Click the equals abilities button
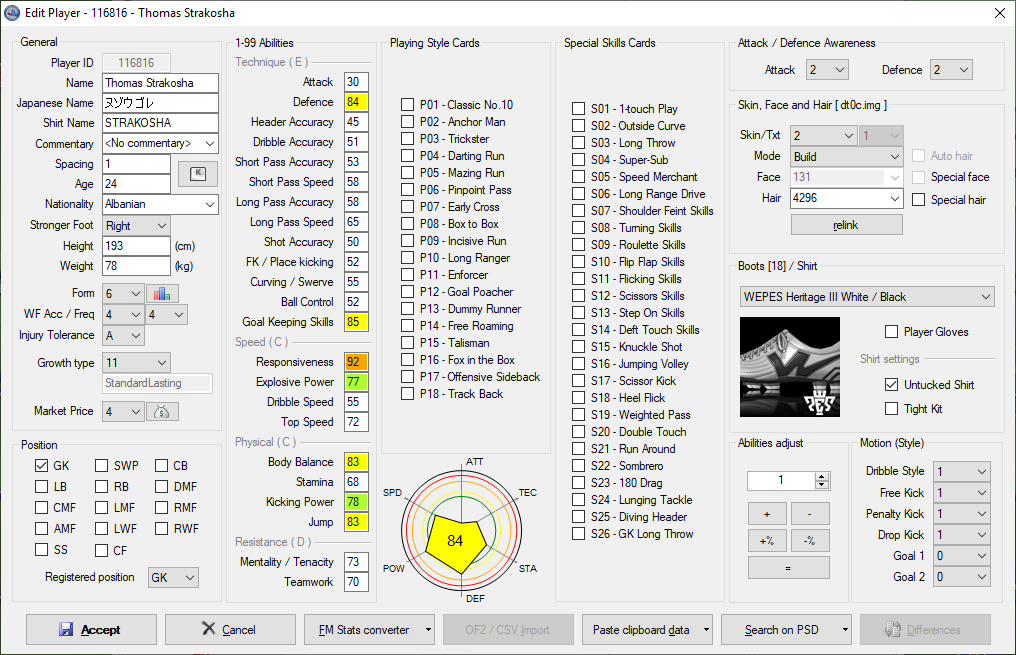Viewport: 1016px width, 655px height. pyautogui.click(x=789, y=568)
